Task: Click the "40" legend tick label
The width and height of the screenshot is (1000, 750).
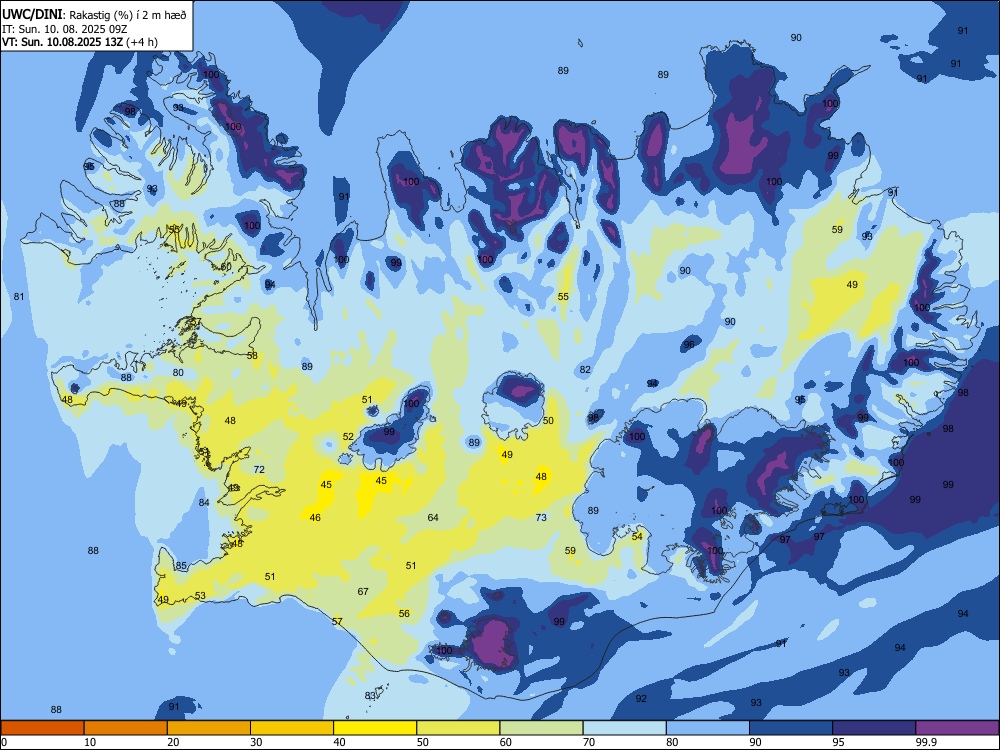Action: point(339,742)
